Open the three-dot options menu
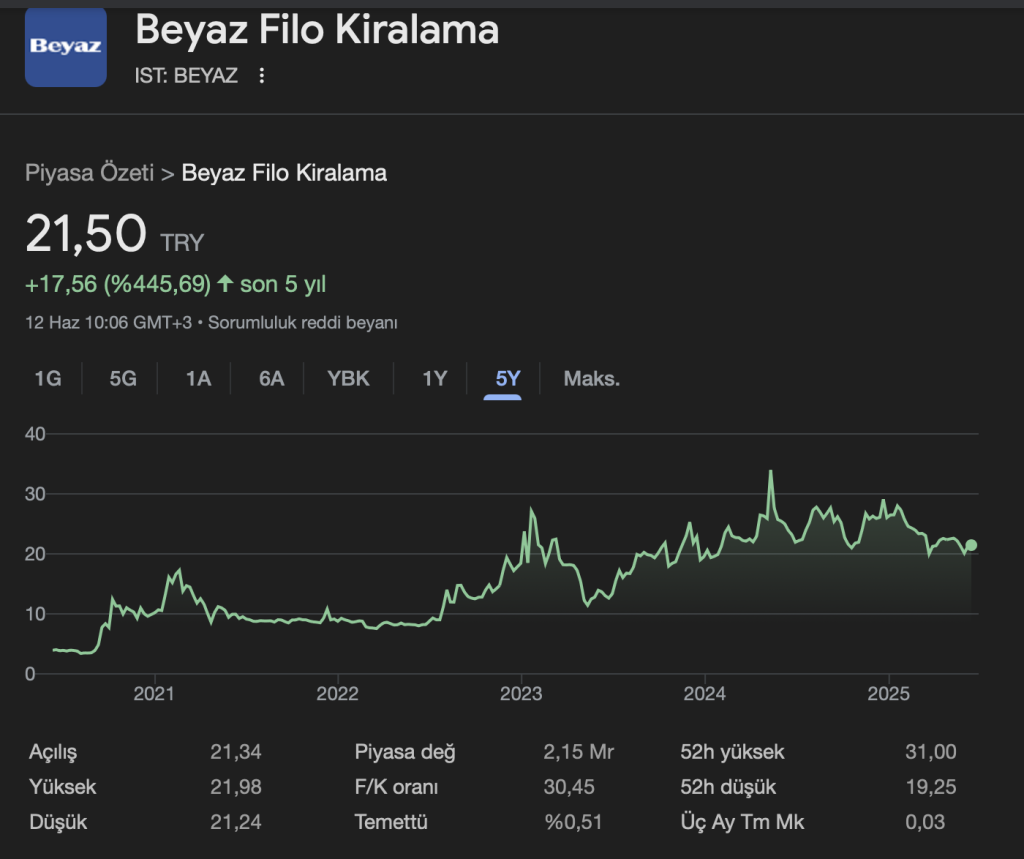The image size is (1024, 859). point(262,76)
